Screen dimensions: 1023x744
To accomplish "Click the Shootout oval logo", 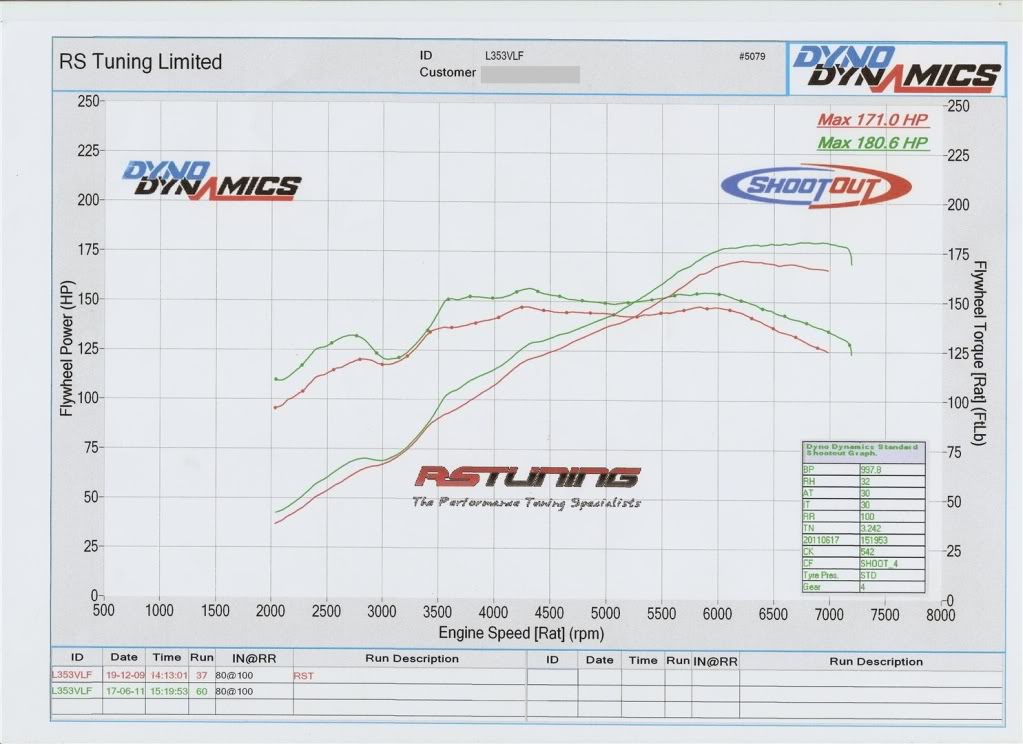I will [x=816, y=186].
